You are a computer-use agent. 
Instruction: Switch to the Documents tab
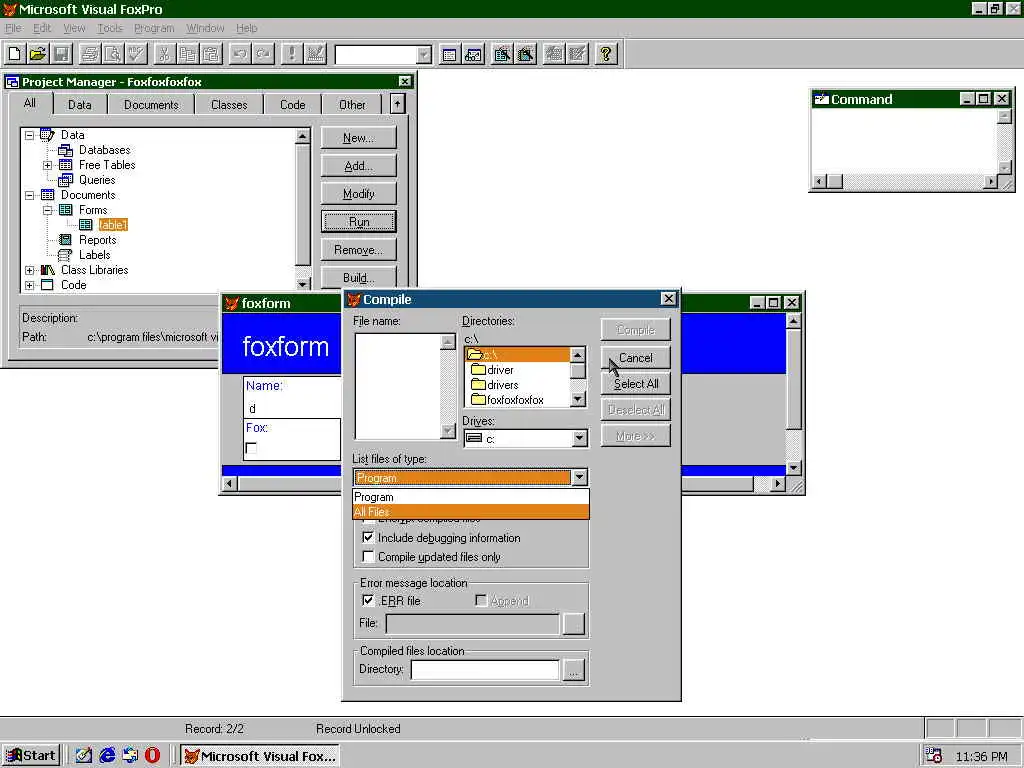tap(151, 104)
